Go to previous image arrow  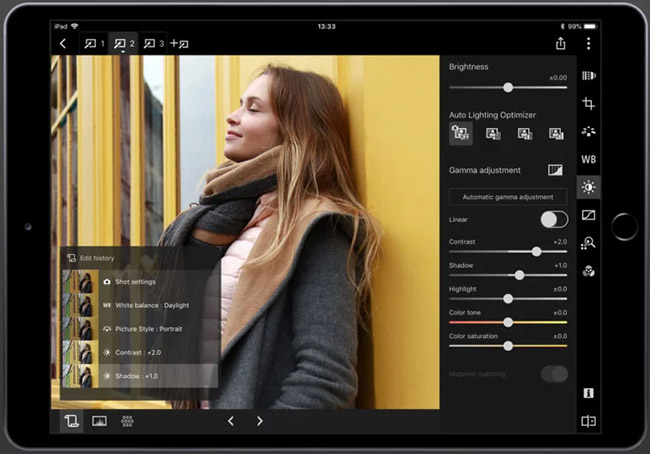(231, 421)
